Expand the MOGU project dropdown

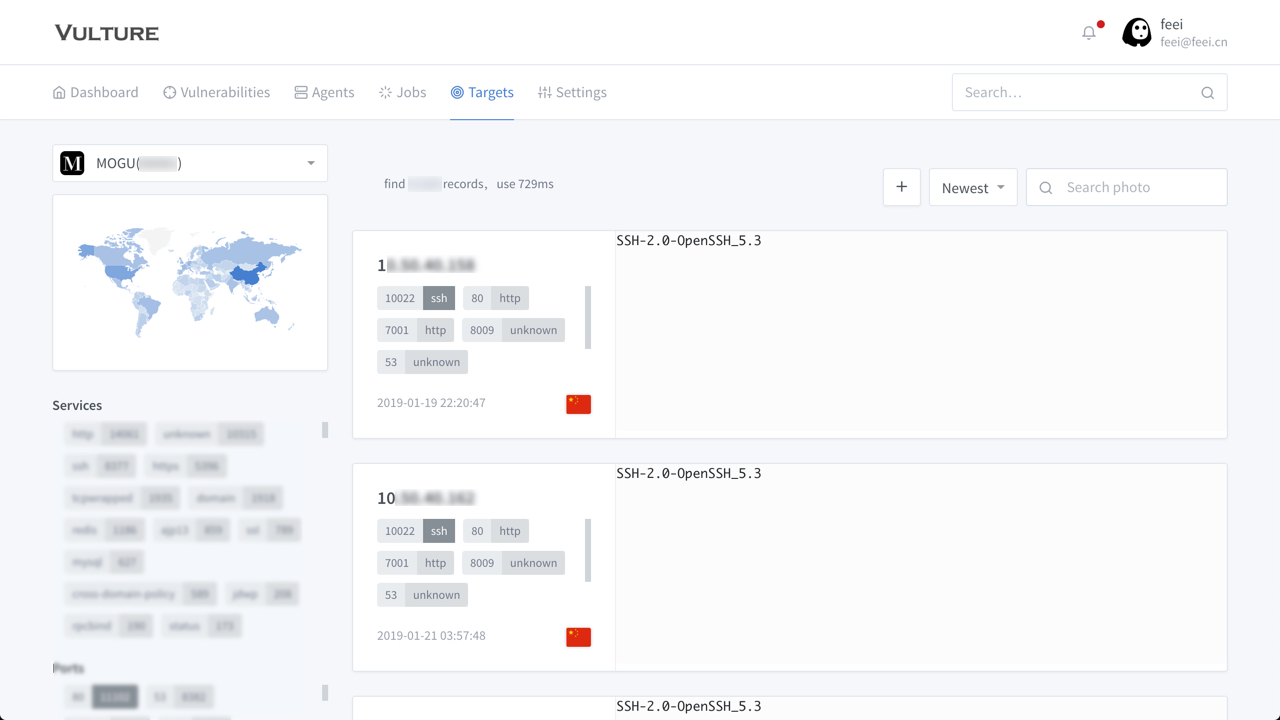(x=190, y=163)
